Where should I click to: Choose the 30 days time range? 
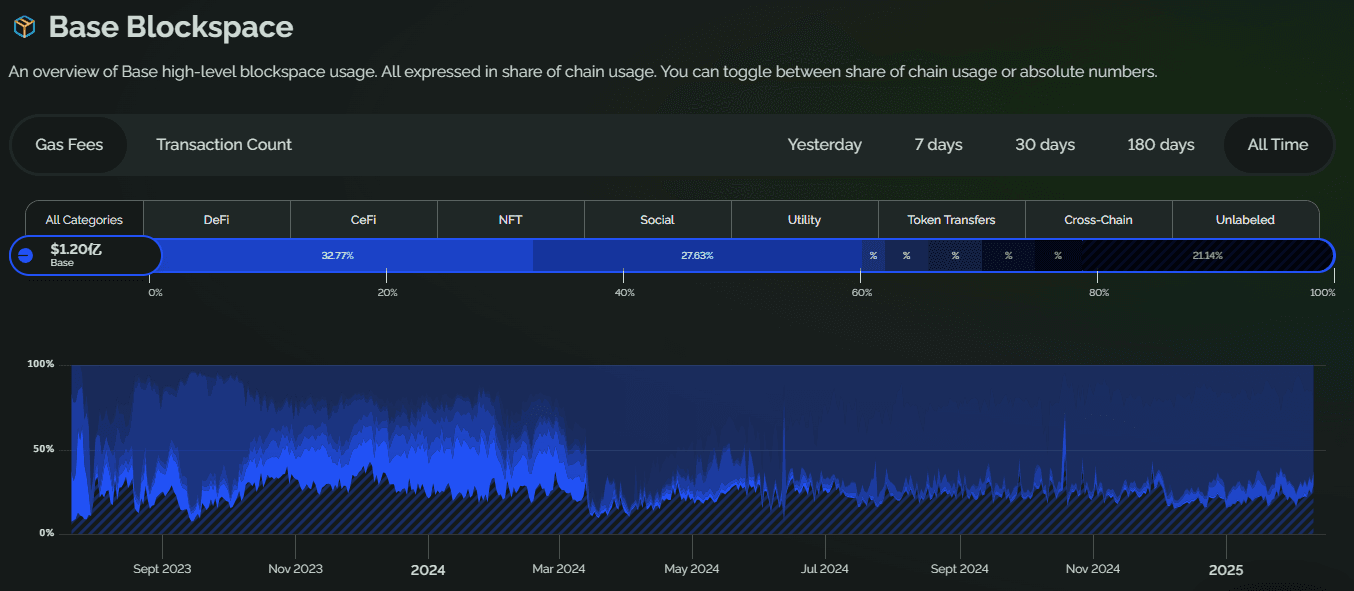pyautogui.click(x=1045, y=145)
